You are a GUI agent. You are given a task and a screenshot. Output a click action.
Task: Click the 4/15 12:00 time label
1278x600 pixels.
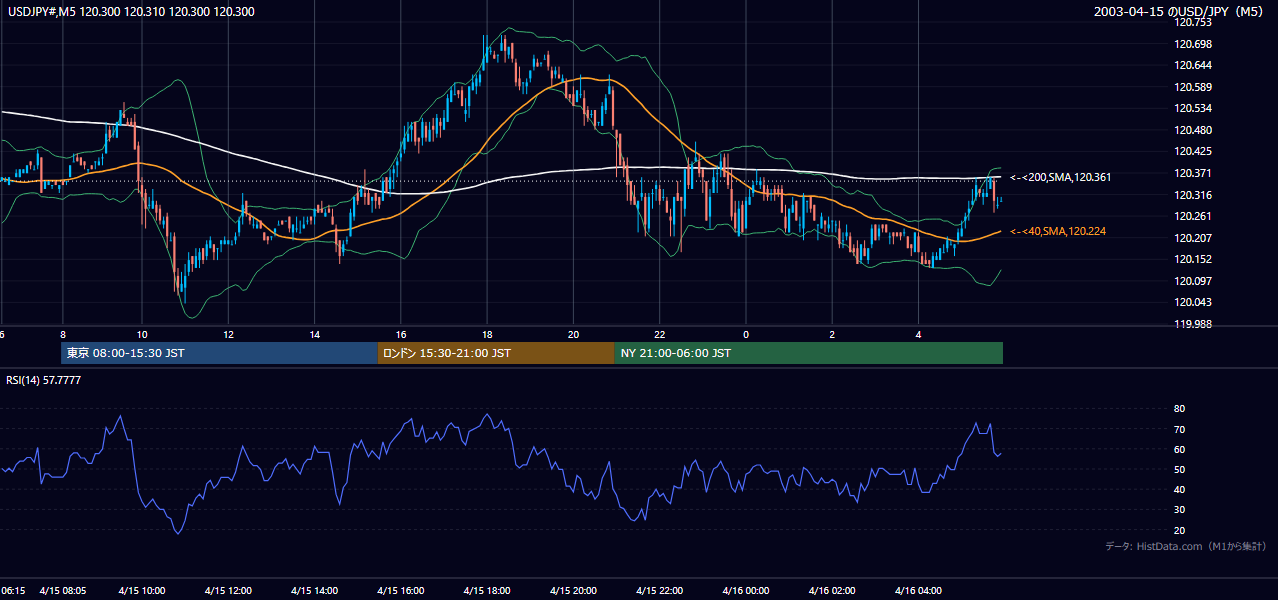coord(227,591)
